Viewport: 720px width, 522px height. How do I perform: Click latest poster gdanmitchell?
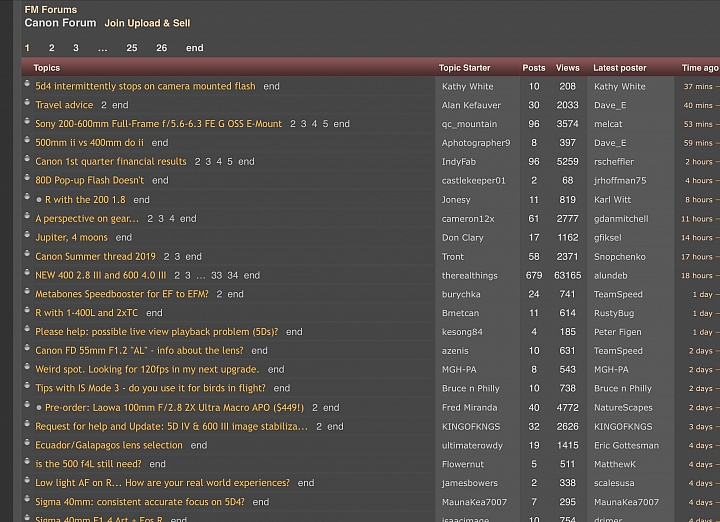pyautogui.click(x=621, y=219)
